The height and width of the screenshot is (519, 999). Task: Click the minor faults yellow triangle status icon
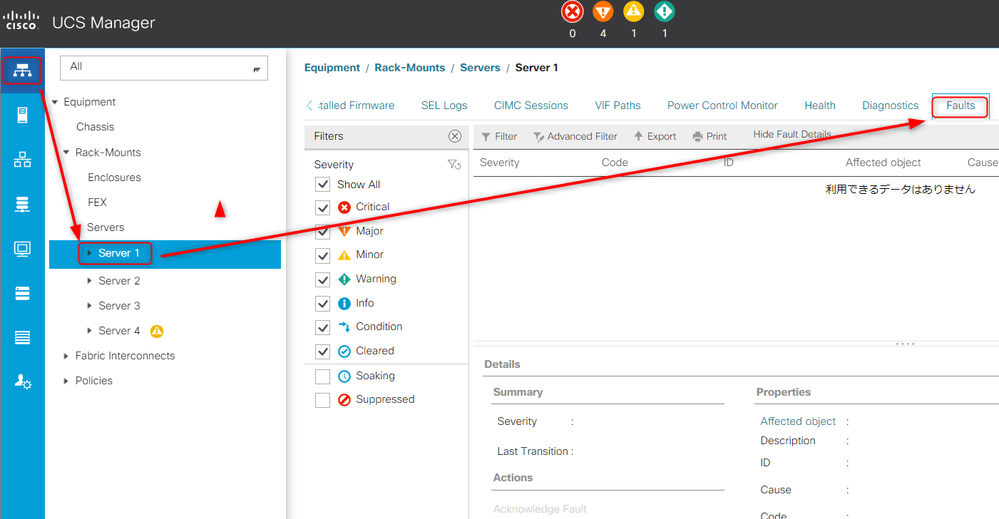[633, 12]
